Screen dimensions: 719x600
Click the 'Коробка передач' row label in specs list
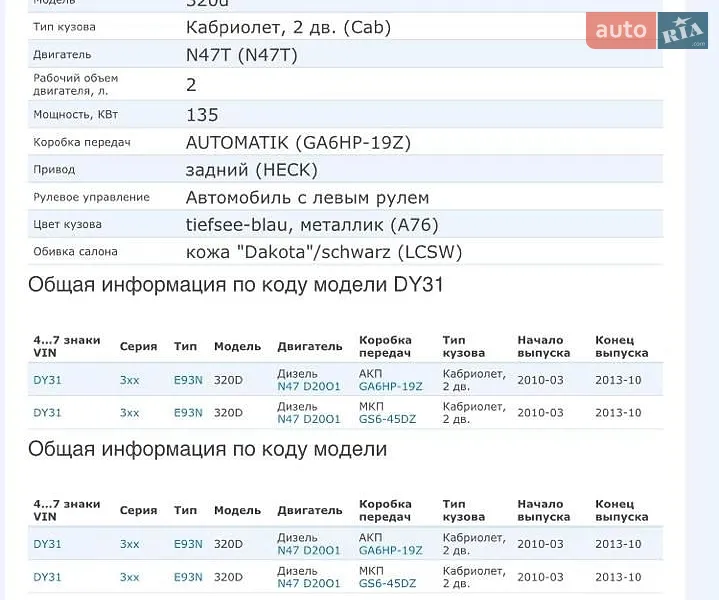[x=82, y=142]
